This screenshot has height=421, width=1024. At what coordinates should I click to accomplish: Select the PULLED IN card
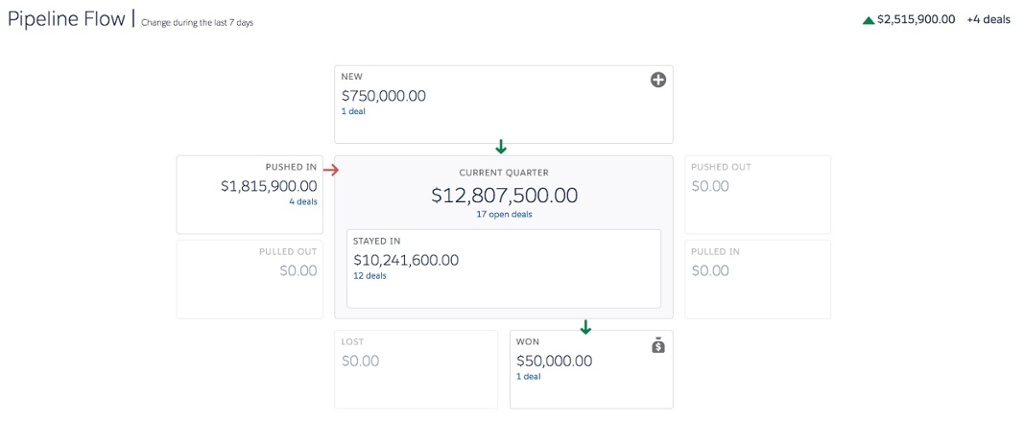click(x=757, y=279)
